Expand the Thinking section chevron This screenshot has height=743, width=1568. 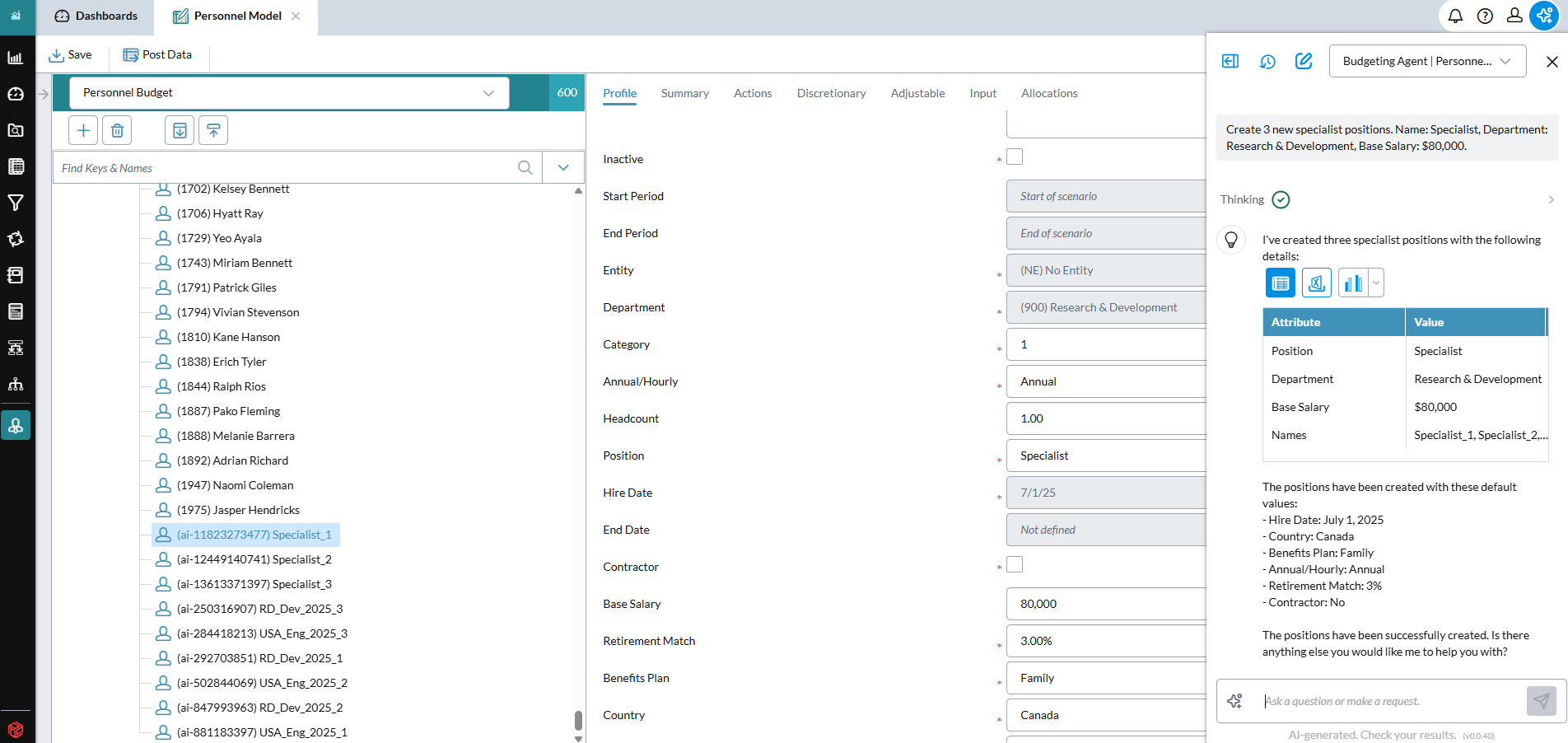point(1552,199)
